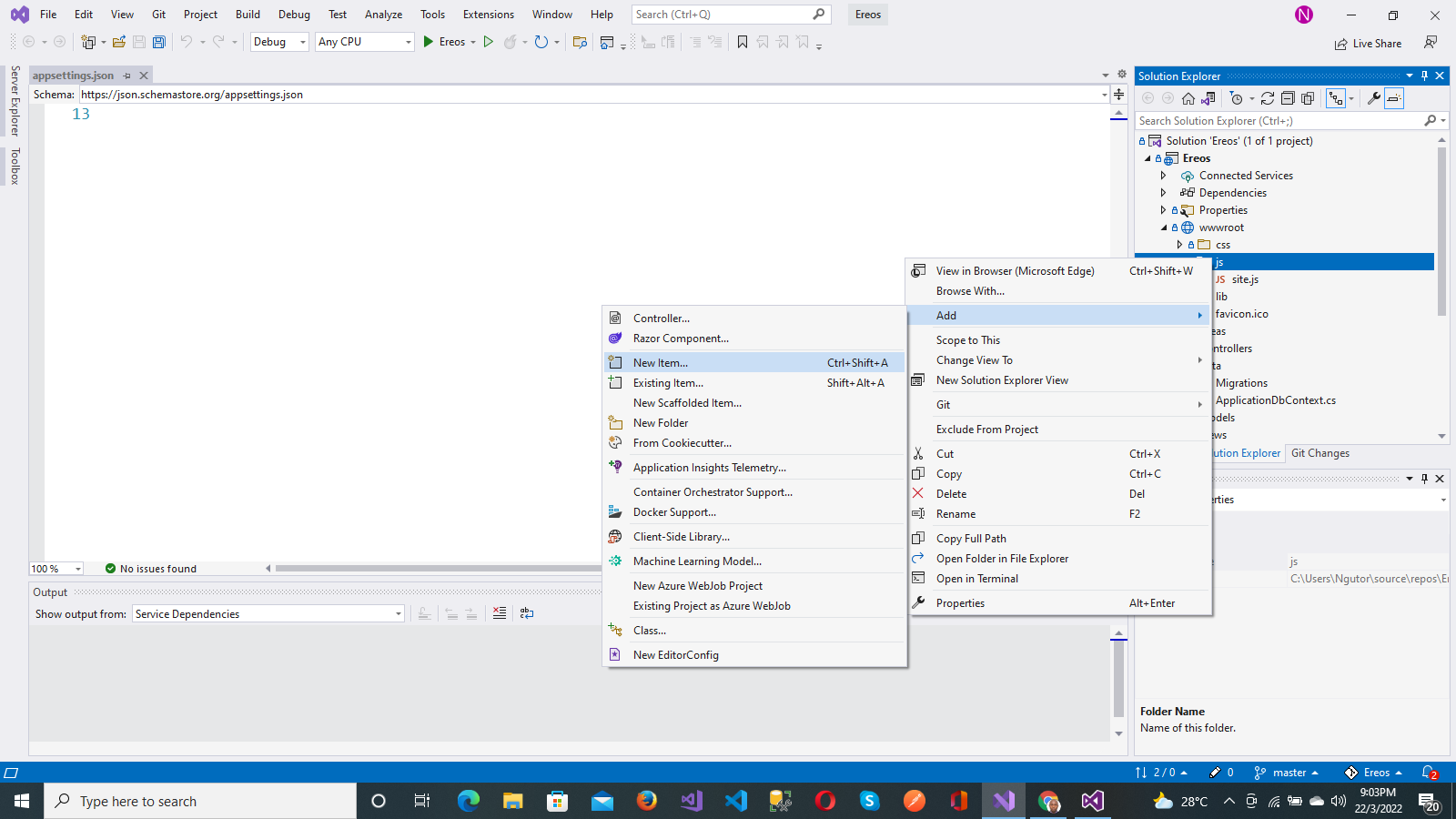Open the Any CPU platform dropdown
The height and width of the screenshot is (819, 1456).
point(365,42)
